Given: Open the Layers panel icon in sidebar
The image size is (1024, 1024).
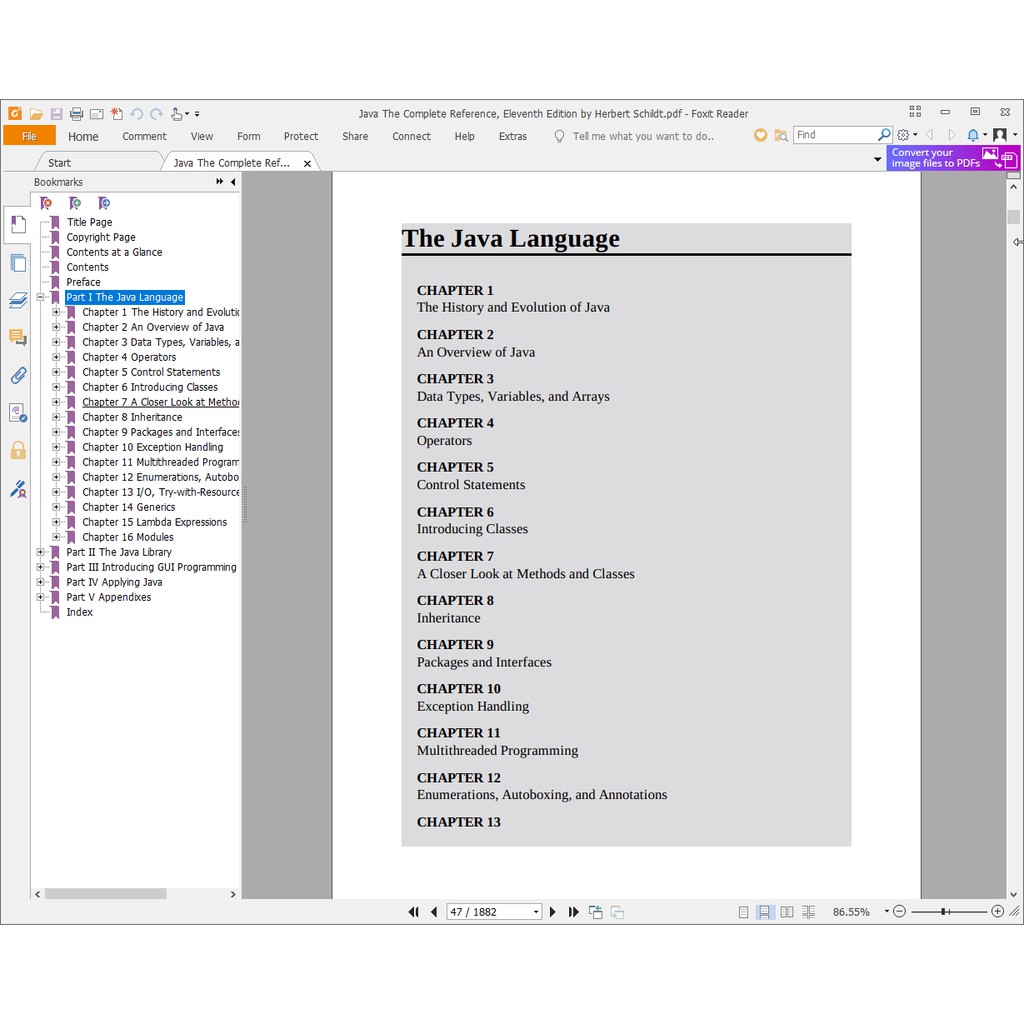Looking at the screenshot, I should click(x=18, y=300).
